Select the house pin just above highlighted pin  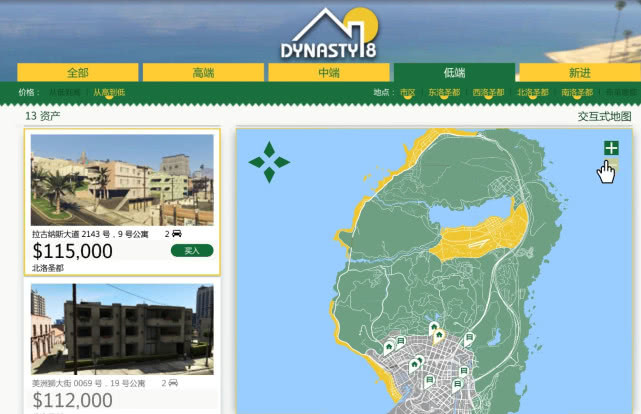433,328
